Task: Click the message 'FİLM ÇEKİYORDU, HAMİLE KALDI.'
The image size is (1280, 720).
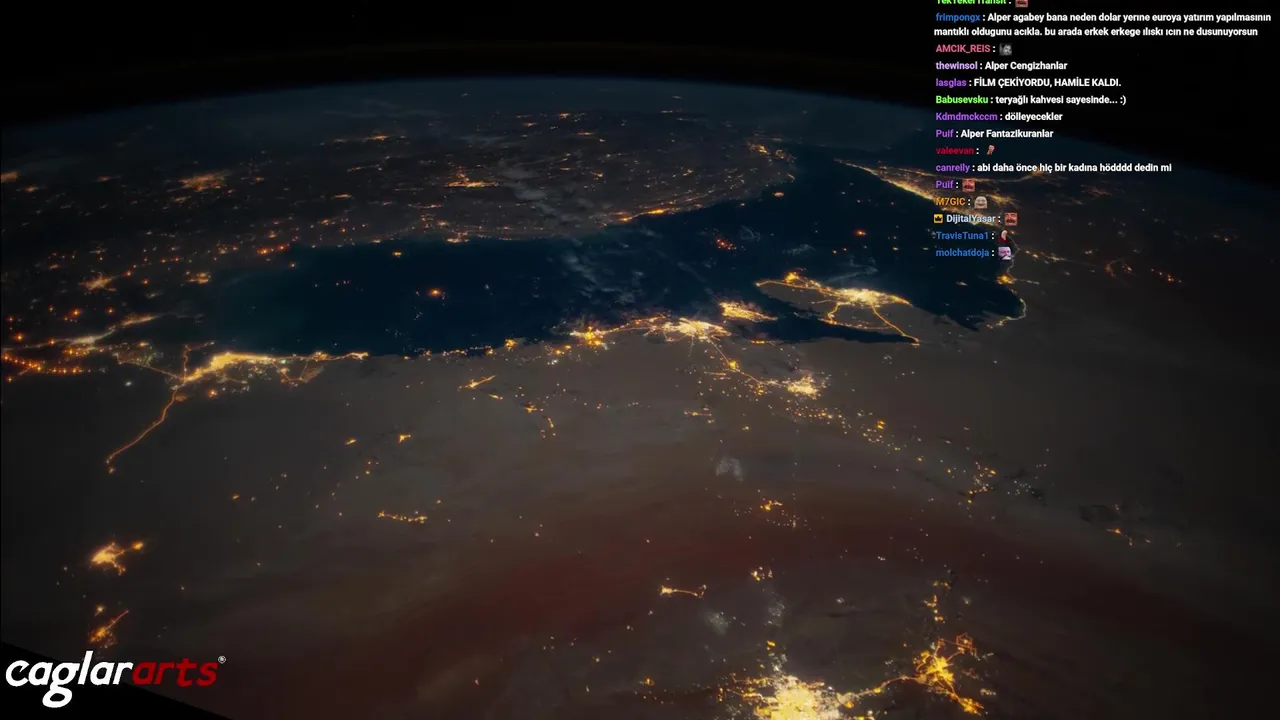Action: coord(1047,83)
